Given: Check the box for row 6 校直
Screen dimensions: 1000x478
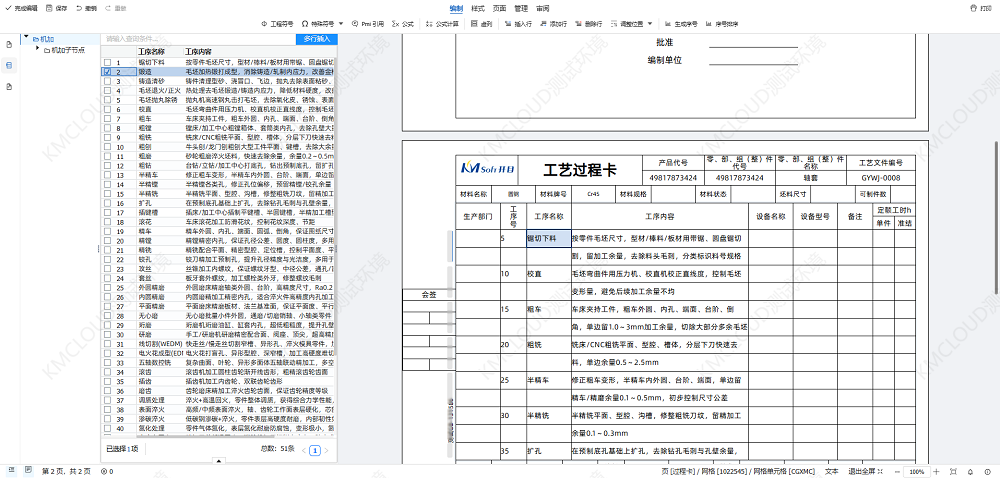Looking at the screenshot, I should point(107,110).
